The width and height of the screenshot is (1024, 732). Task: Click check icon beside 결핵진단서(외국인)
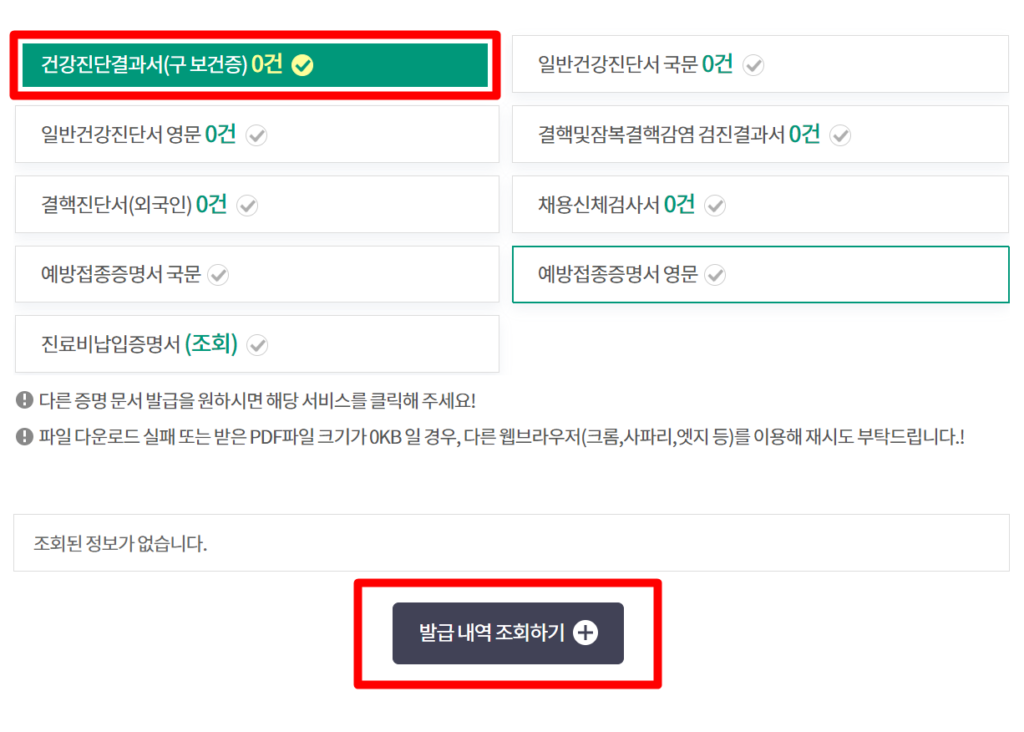(247, 206)
